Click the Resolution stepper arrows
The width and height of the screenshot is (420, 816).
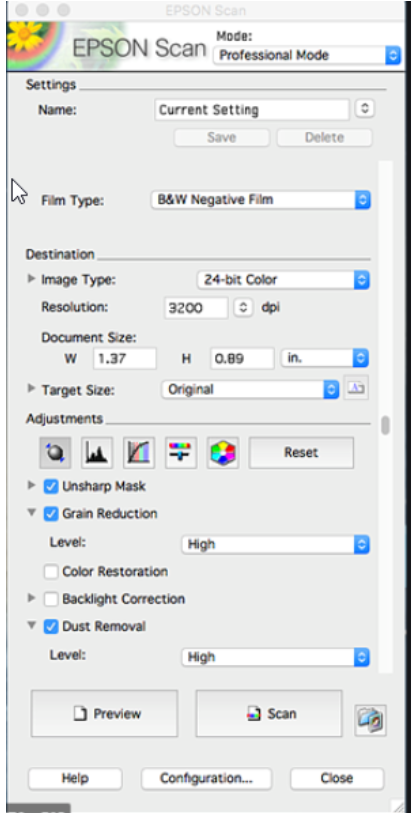coord(242,308)
